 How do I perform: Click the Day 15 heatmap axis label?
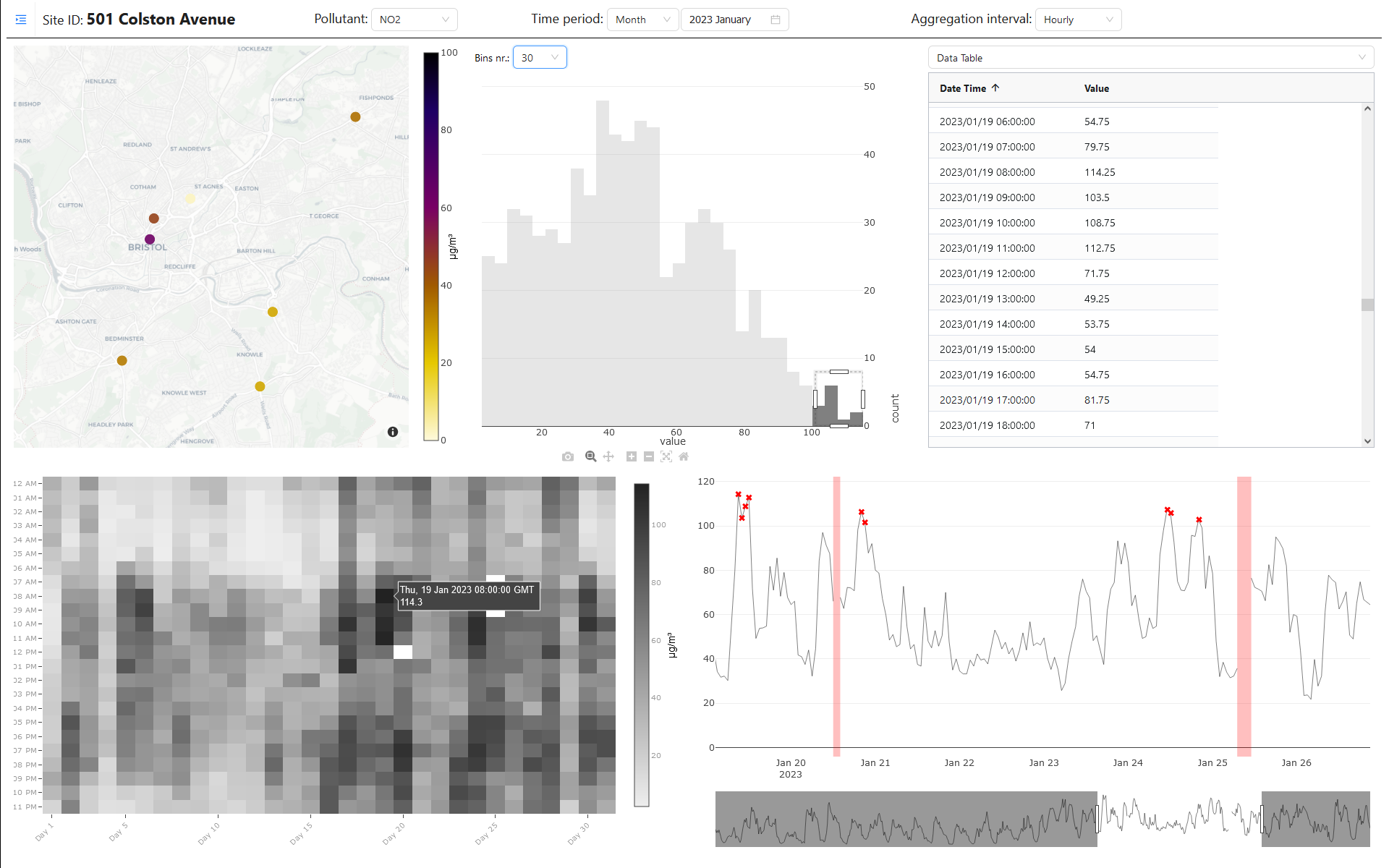point(301,833)
